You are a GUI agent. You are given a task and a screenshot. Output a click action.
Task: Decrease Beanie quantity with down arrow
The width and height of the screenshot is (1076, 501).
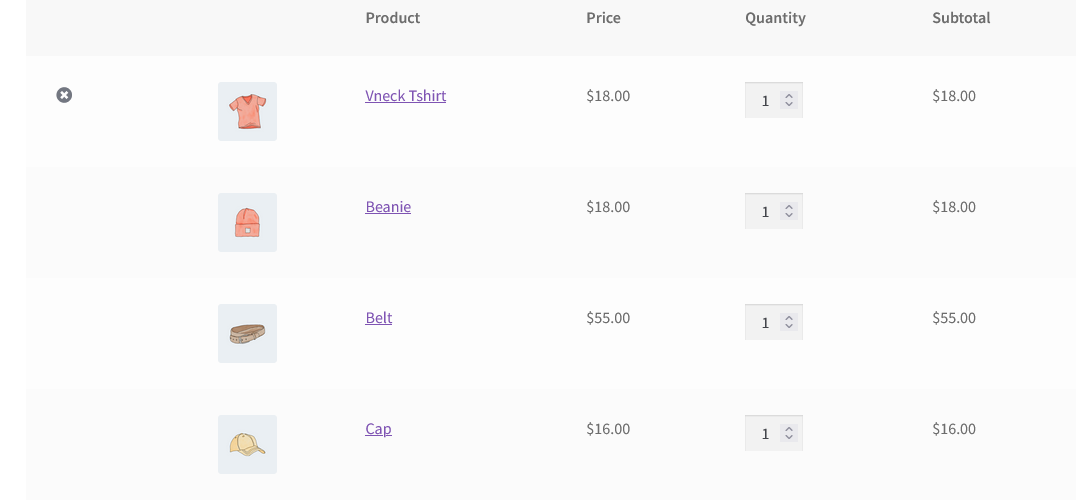coord(789,215)
